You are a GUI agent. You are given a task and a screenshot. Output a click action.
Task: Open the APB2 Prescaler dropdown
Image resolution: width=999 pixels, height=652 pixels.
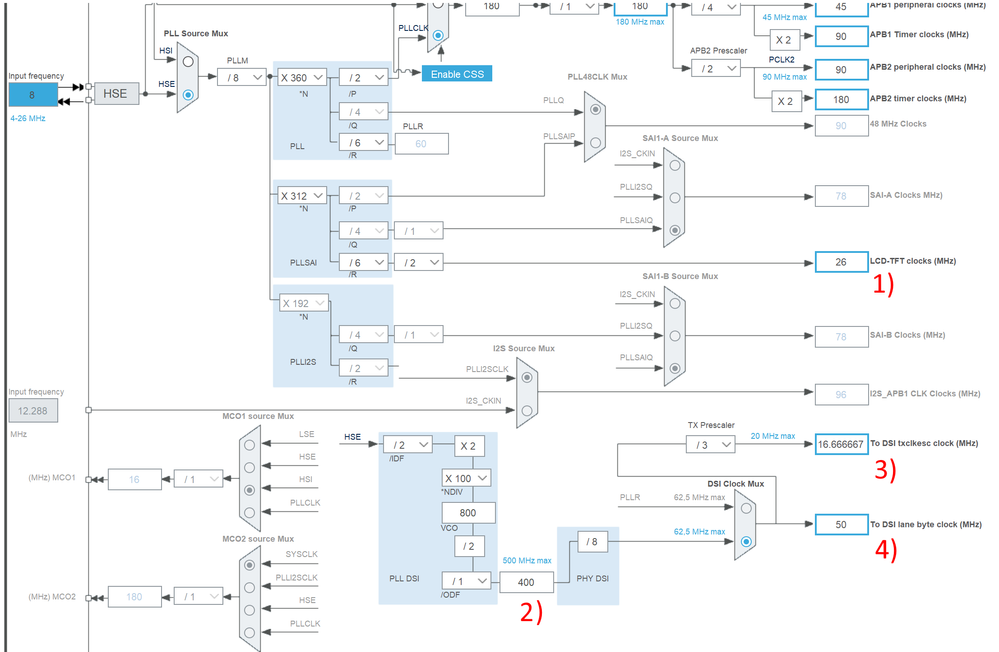[x=716, y=68]
